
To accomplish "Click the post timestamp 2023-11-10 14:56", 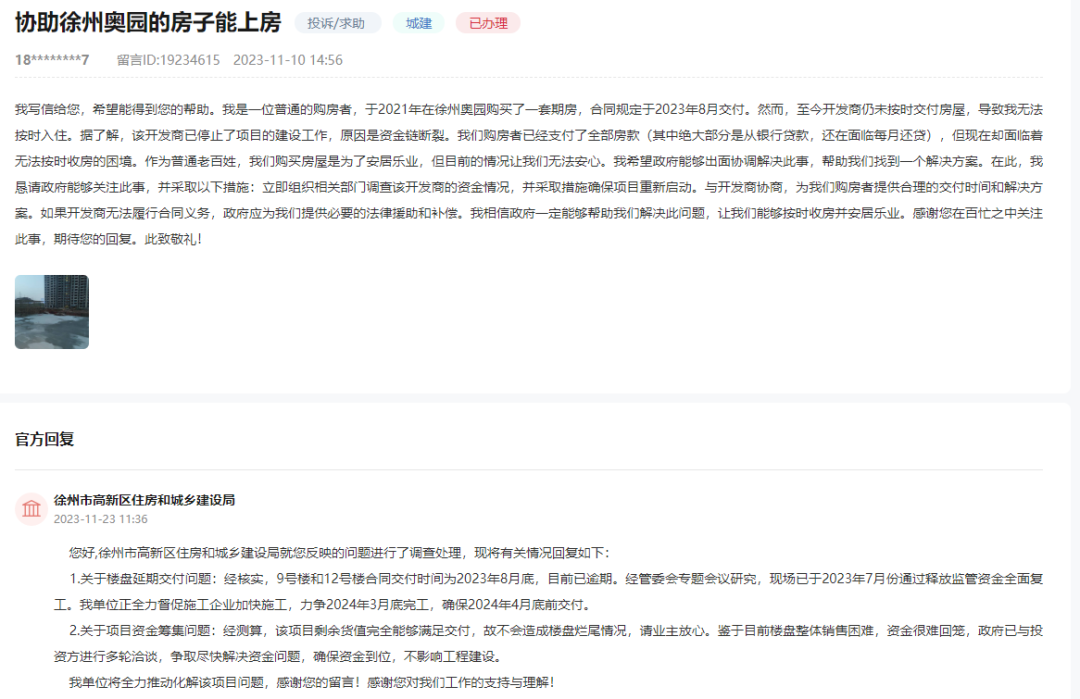I will pos(288,60).
